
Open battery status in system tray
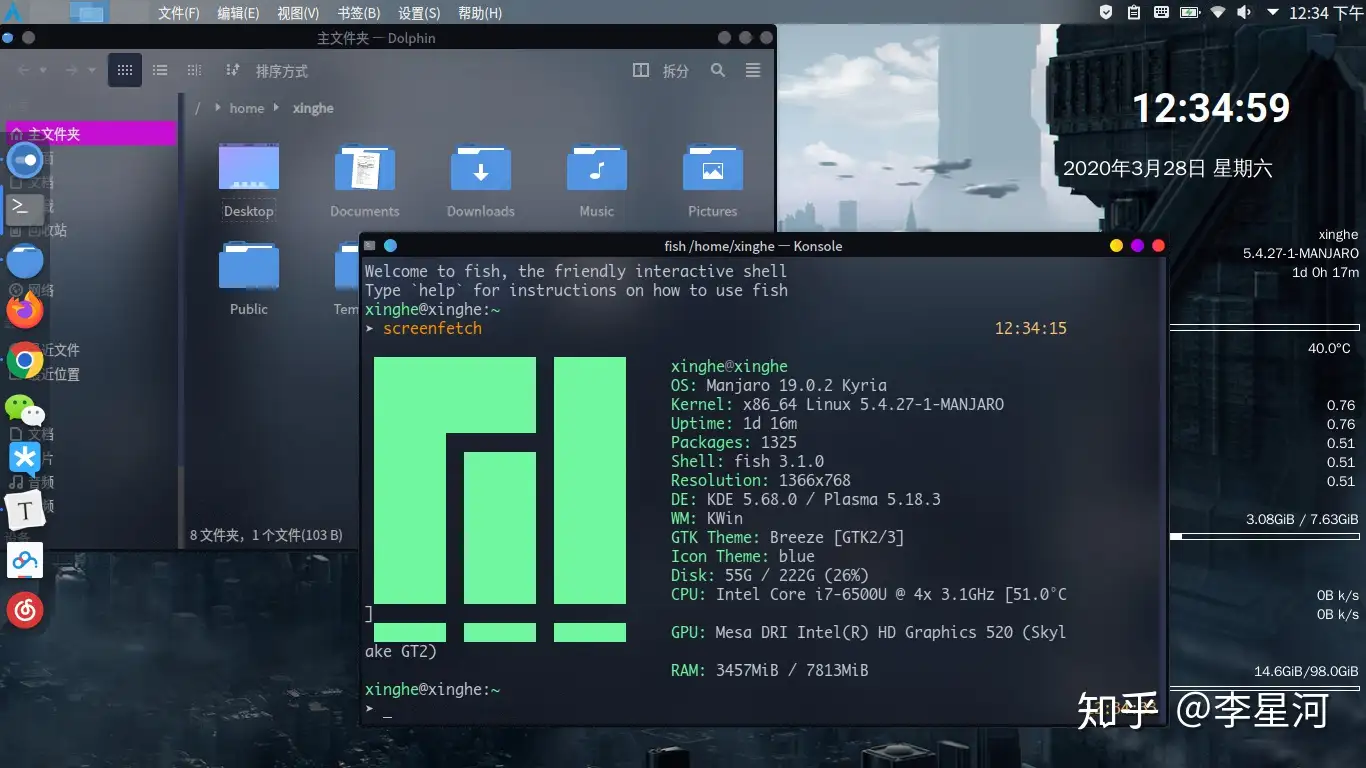[x=1189, y=13]
